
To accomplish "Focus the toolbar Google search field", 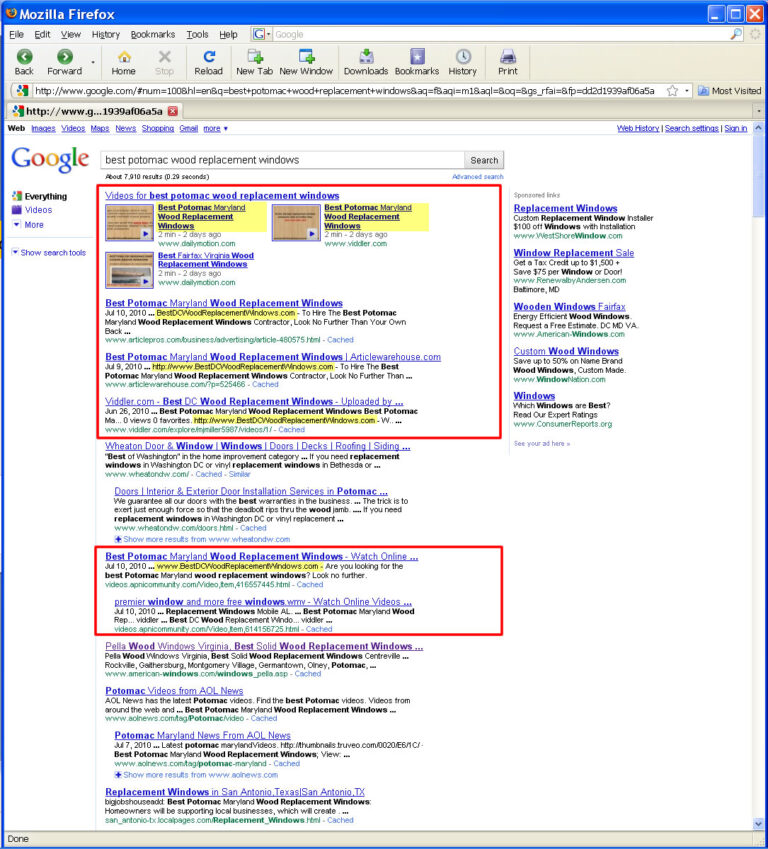I will tap(500, 34).
